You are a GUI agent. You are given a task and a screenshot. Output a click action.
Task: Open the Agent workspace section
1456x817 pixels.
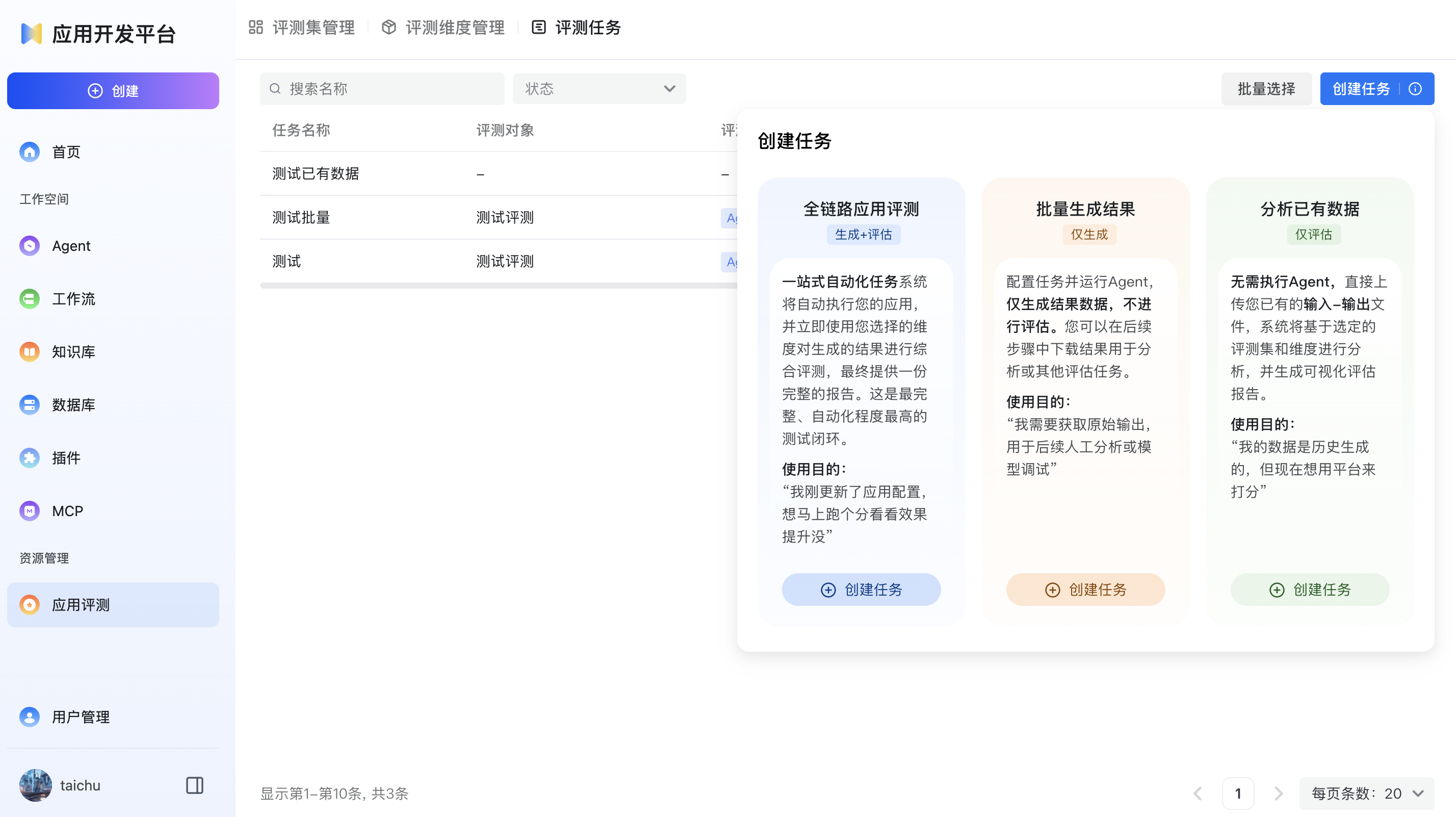pyautogui.click(x=71, y=245)
